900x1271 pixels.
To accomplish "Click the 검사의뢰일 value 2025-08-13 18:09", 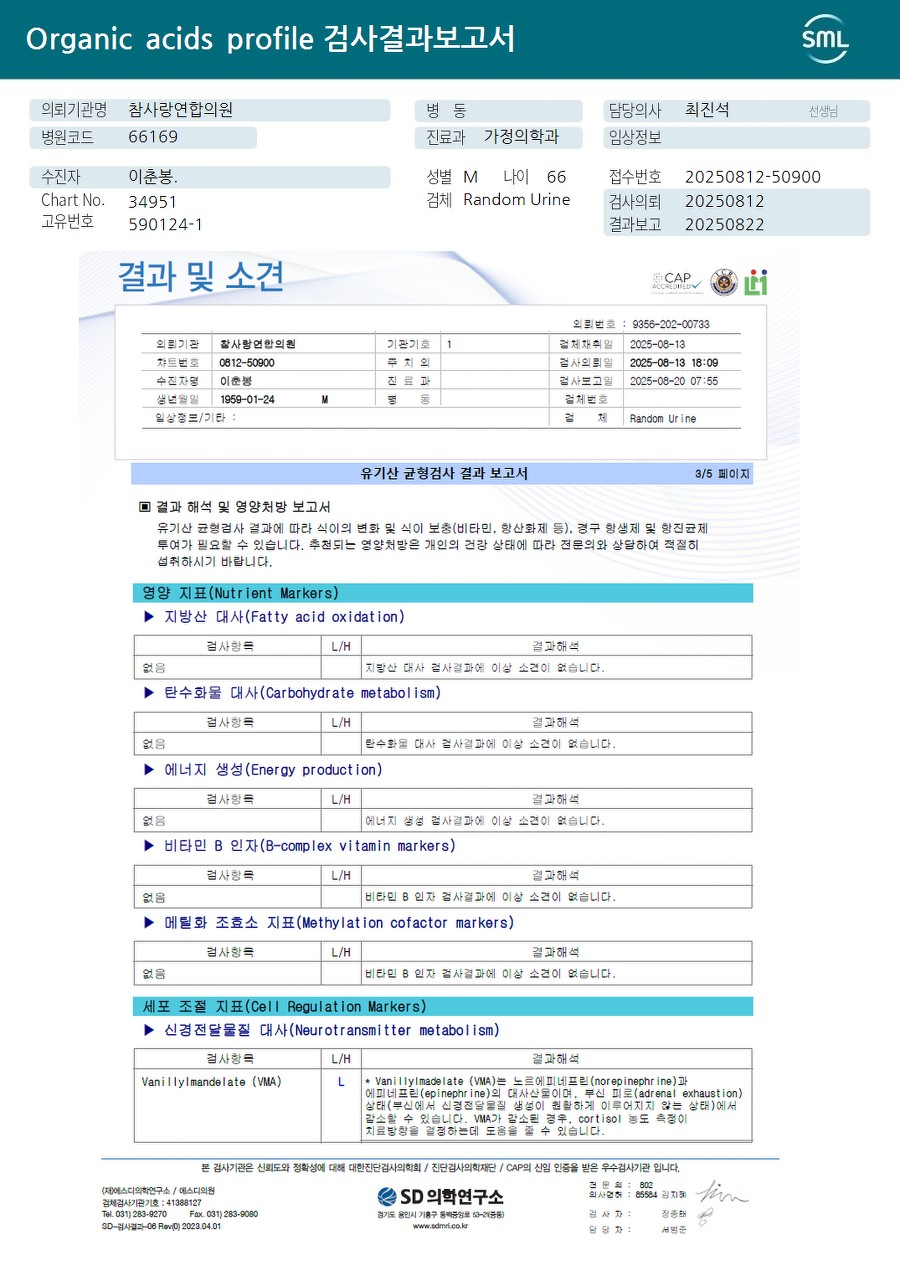I will click(x=674, y=362).
